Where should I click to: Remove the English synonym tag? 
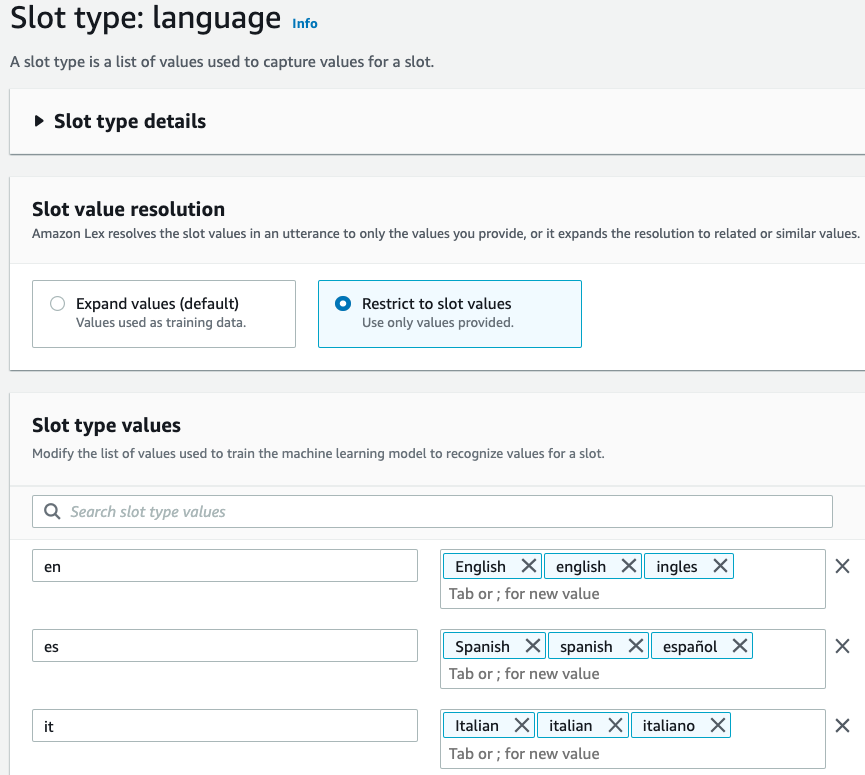pos(528,566)
